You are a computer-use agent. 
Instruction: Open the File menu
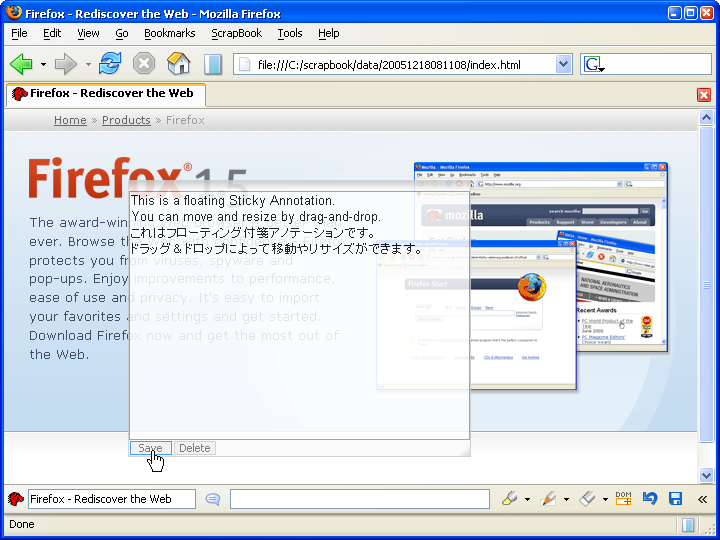(19, 34)
